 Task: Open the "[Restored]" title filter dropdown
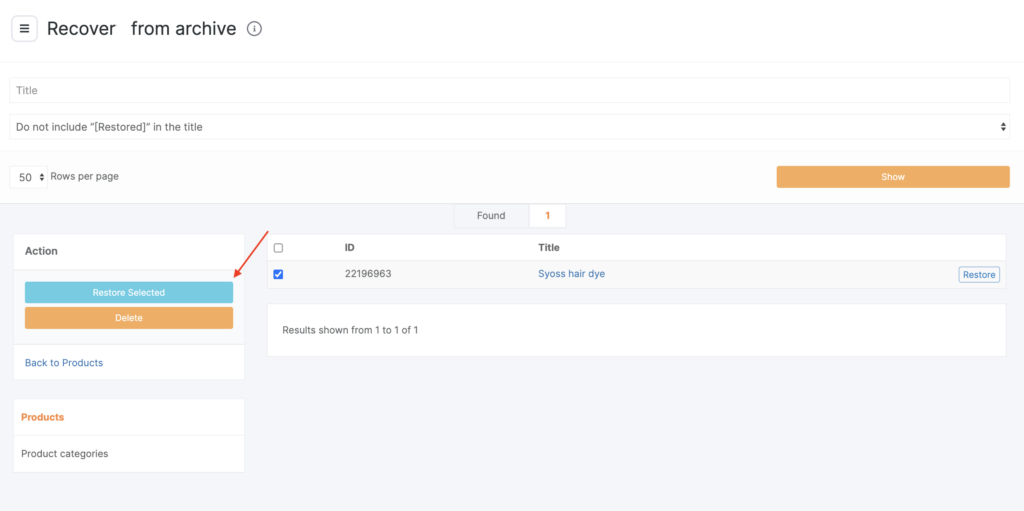click(x=509, y=127)
